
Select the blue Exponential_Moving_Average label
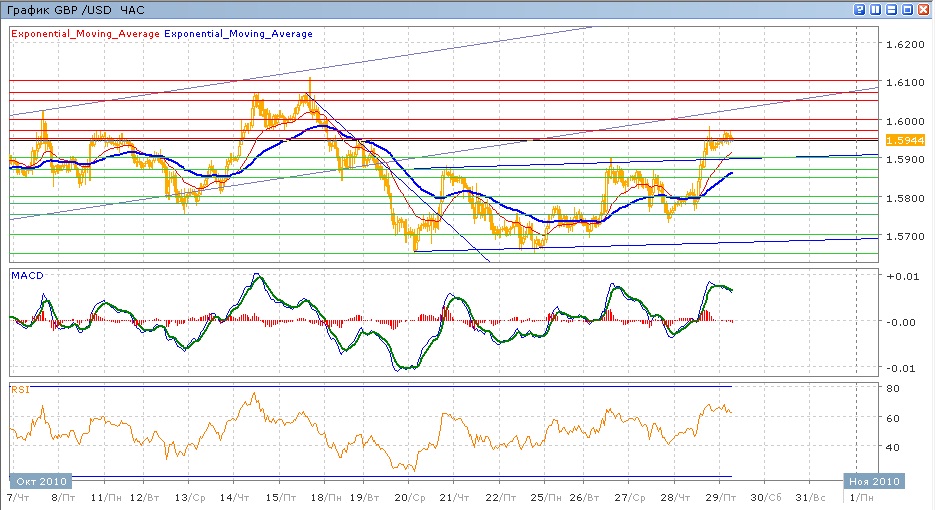click(x=238, y=33)
